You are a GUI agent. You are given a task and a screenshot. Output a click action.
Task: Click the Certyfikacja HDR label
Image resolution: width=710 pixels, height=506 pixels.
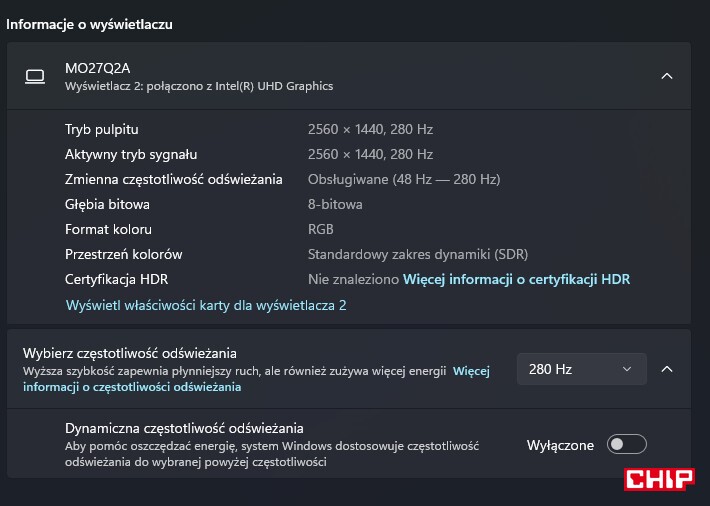116,280
